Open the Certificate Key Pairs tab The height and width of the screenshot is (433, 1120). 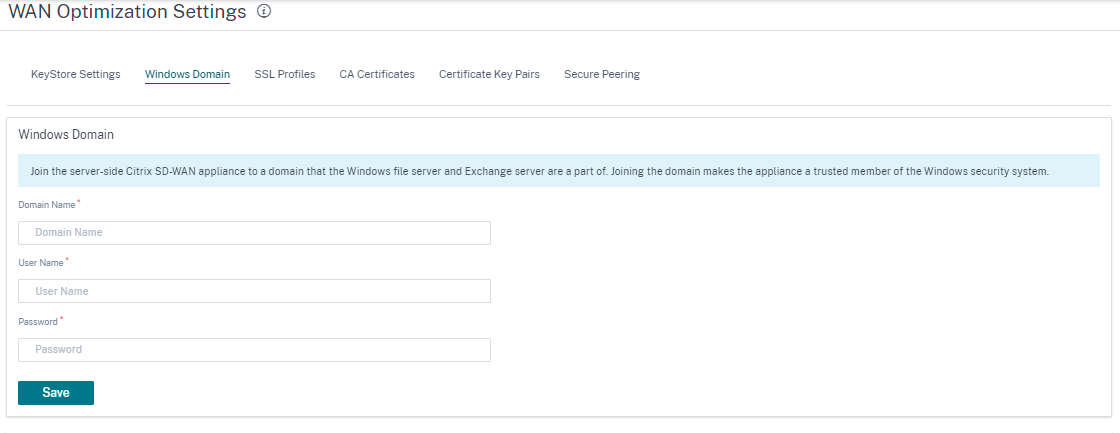[489, 74]
